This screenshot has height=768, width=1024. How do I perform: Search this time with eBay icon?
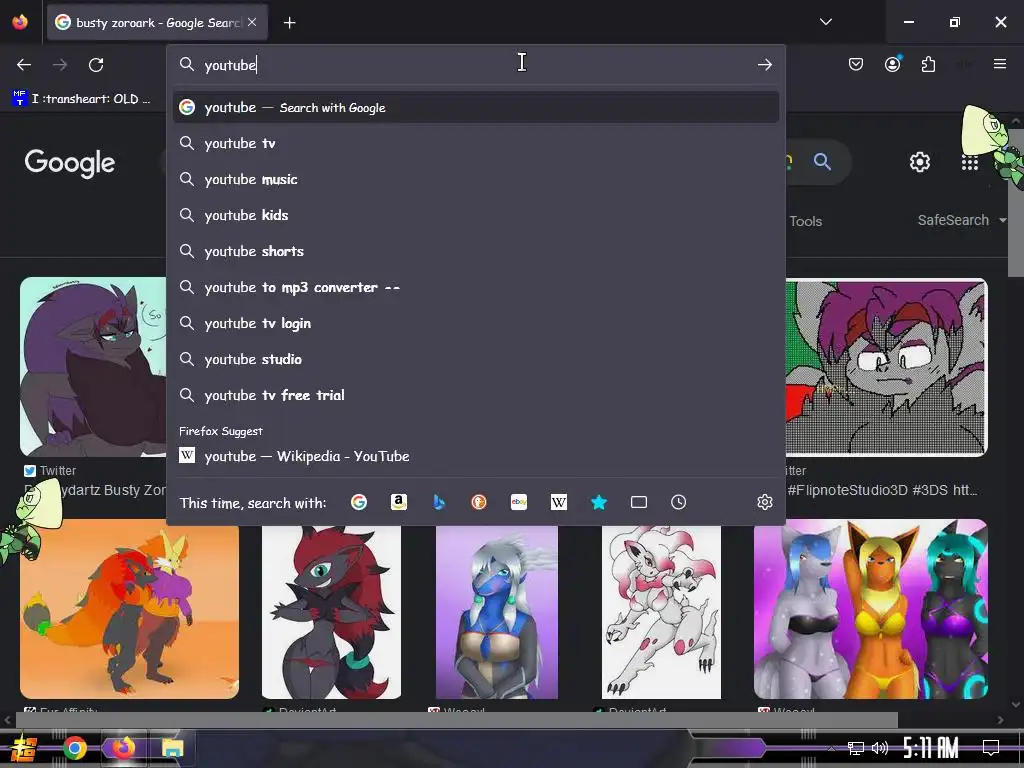519,502
